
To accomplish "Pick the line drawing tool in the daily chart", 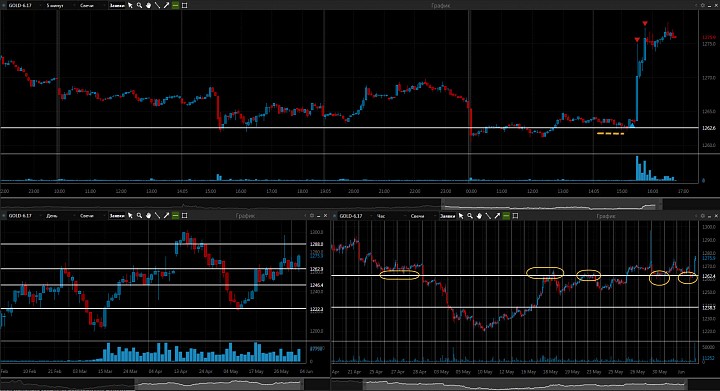I will coord(158,215).
